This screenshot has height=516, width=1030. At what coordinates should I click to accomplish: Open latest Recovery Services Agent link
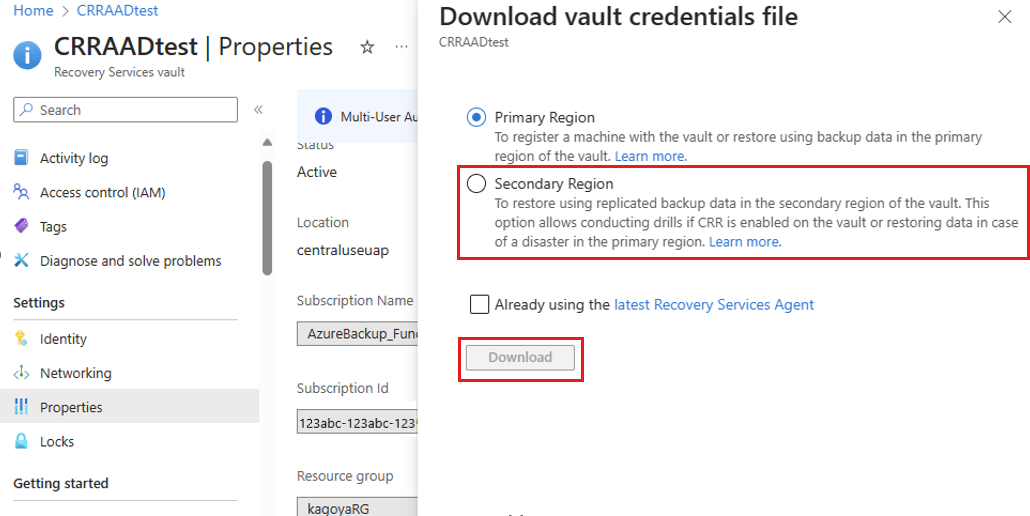[714, 304]
